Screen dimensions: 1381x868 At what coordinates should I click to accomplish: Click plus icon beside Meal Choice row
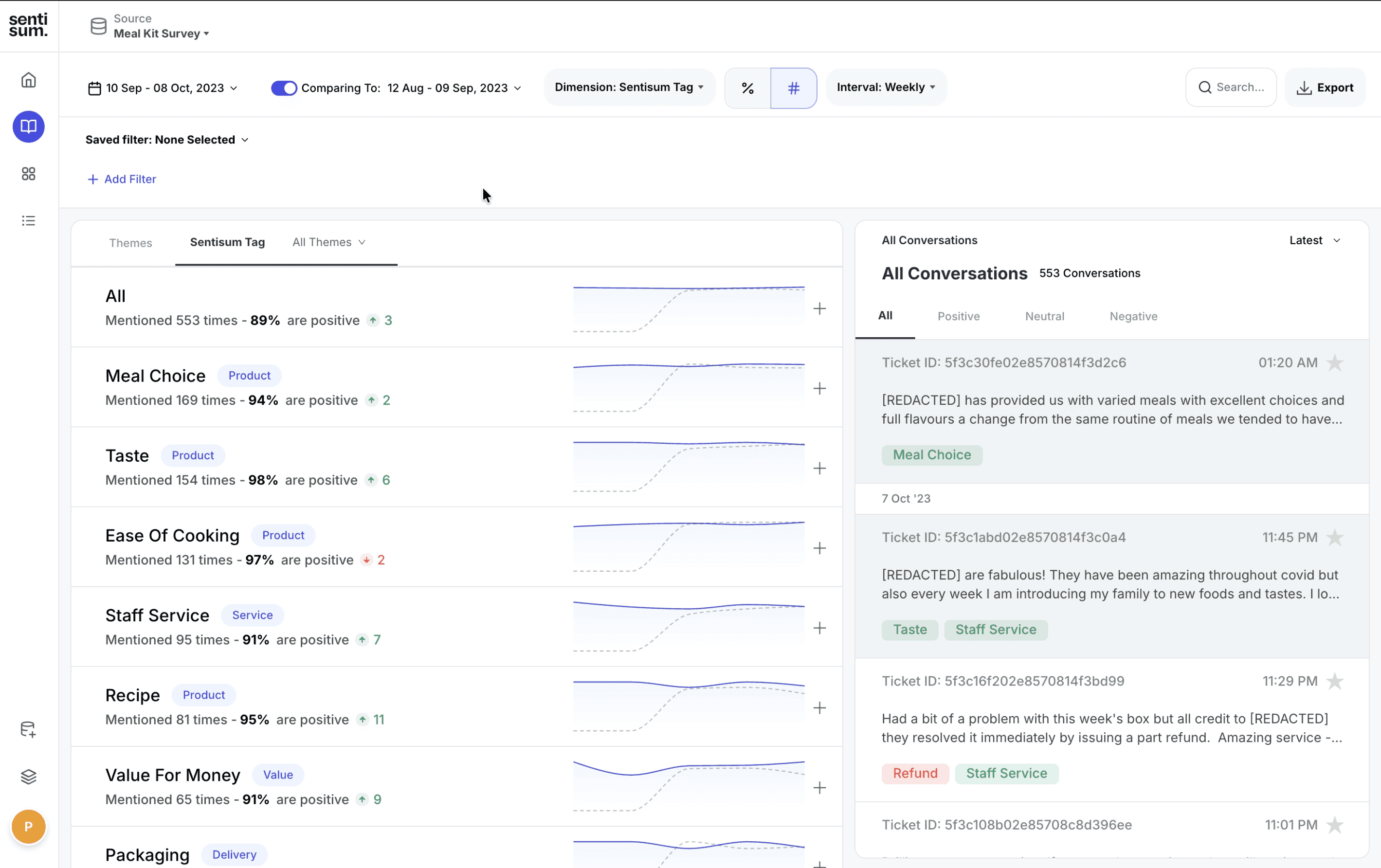pos(819,389)
